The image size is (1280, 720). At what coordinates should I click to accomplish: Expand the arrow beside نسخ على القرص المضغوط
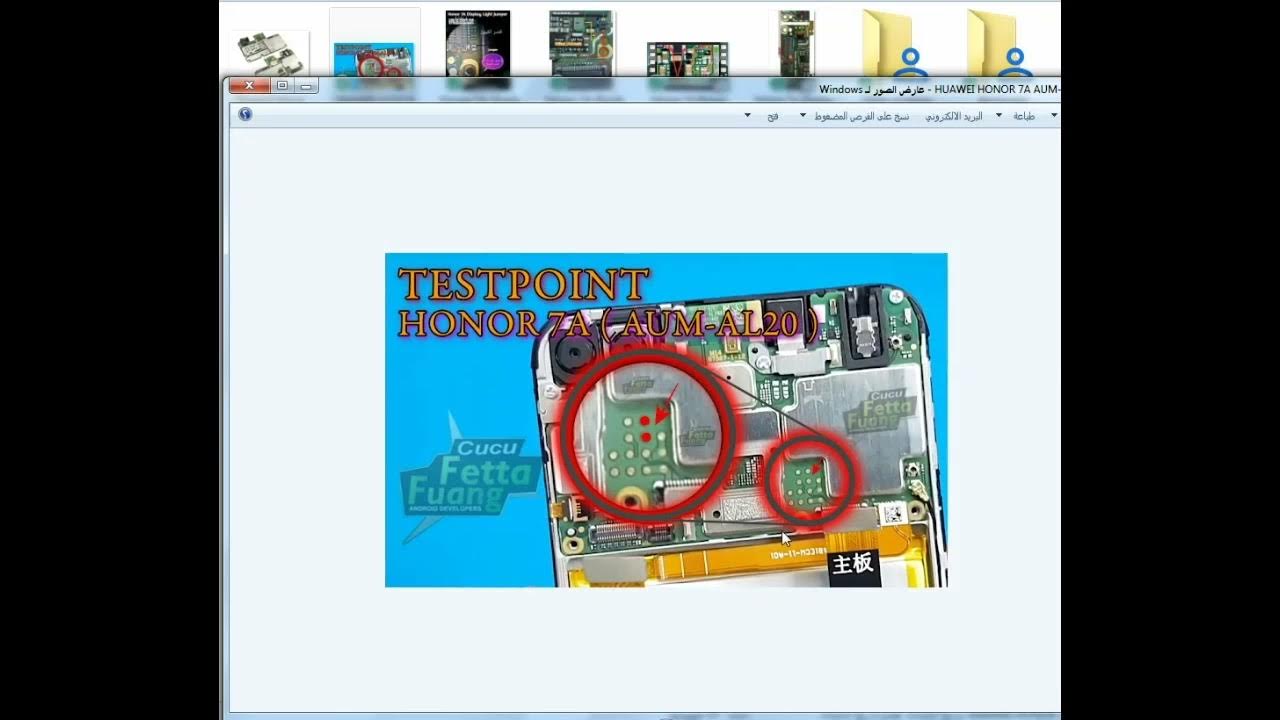tap(802, 116)
